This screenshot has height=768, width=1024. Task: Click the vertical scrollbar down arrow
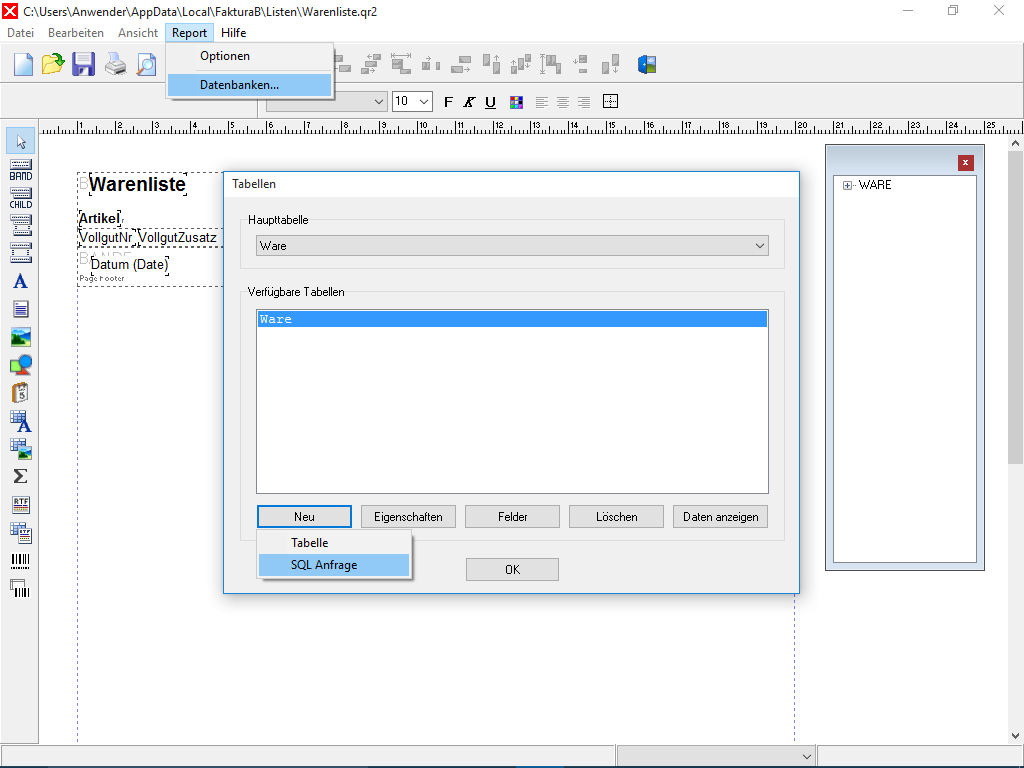point(1015,736)
